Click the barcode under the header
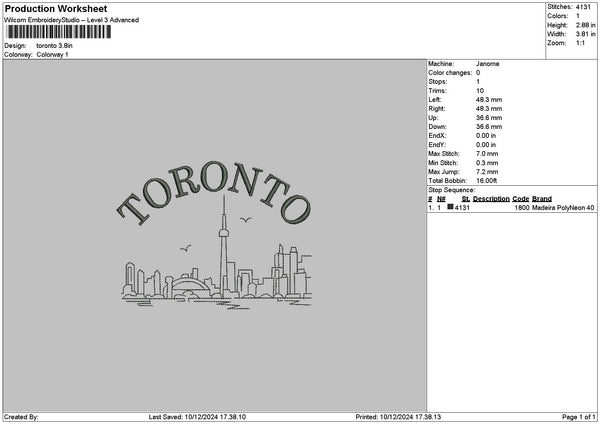This screenshot has height=424, width=600. [59, 32]
